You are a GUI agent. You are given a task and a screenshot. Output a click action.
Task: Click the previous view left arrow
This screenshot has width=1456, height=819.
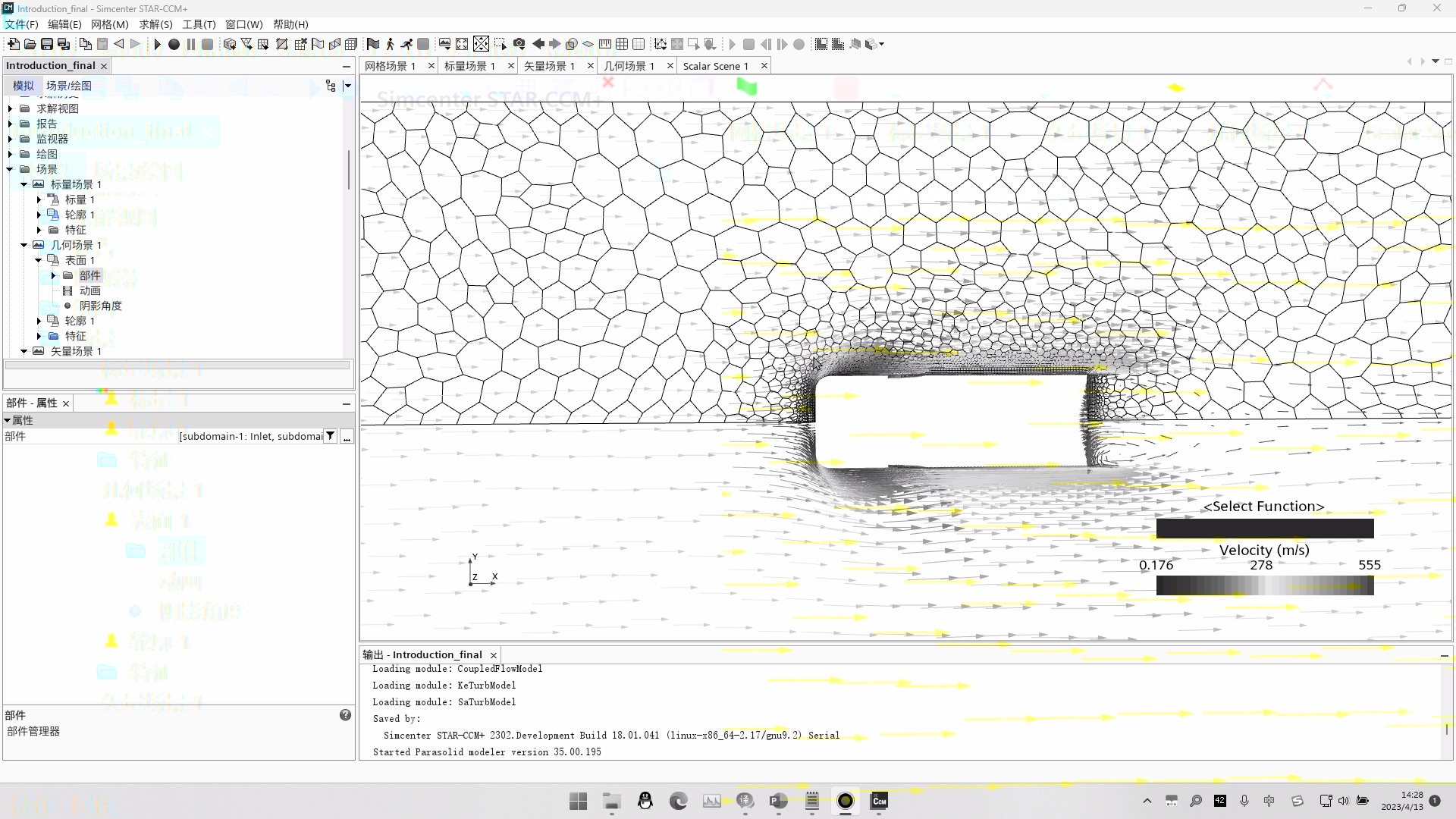click(538, 44)
